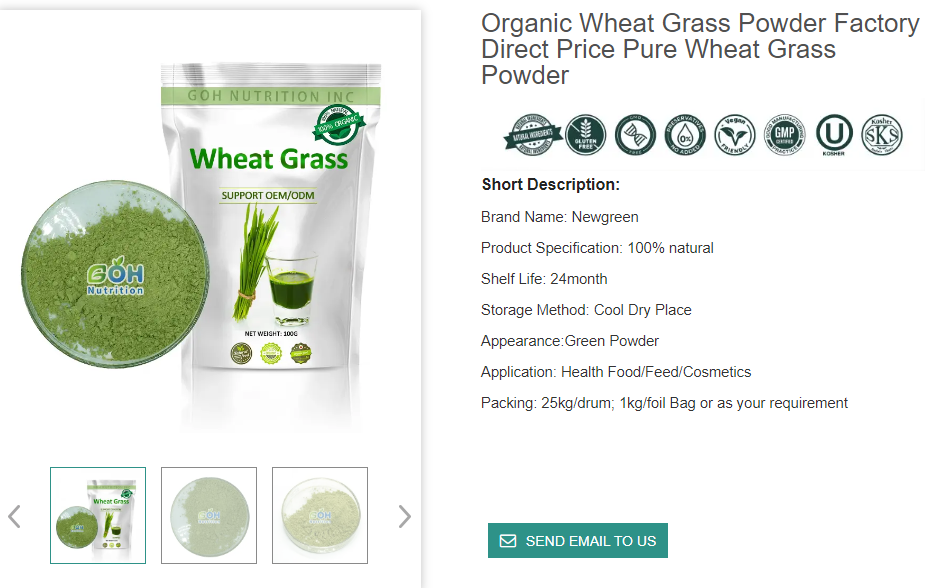Select the pale powder dish thumbnail
Screen dimensions: 935x588
pos(320,515)
